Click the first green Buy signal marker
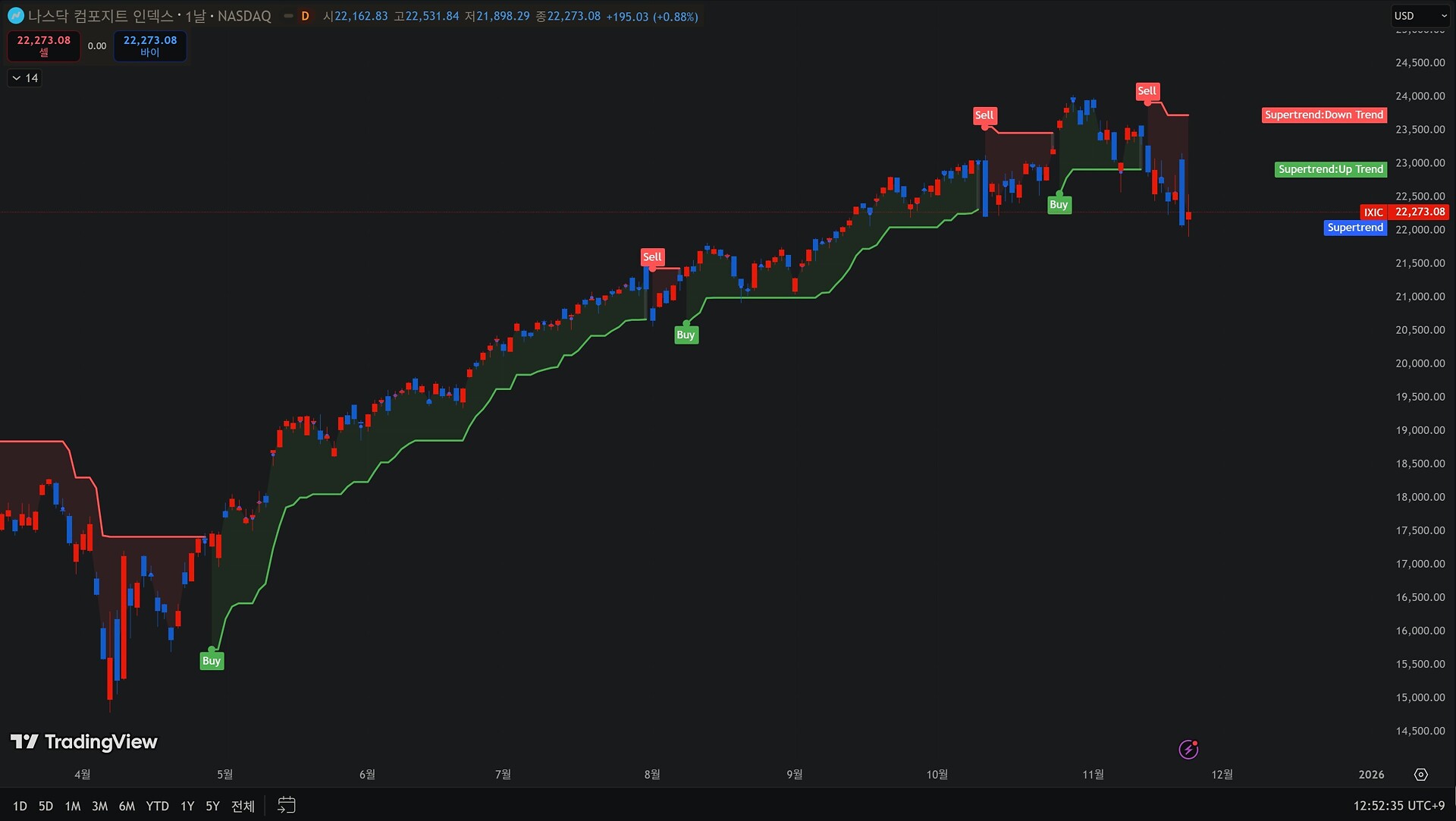The image size is (1456, 821). [212, 661]
